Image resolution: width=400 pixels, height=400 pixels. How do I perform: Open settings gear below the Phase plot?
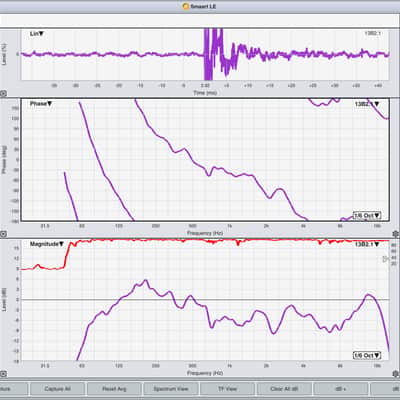point(395,234)
